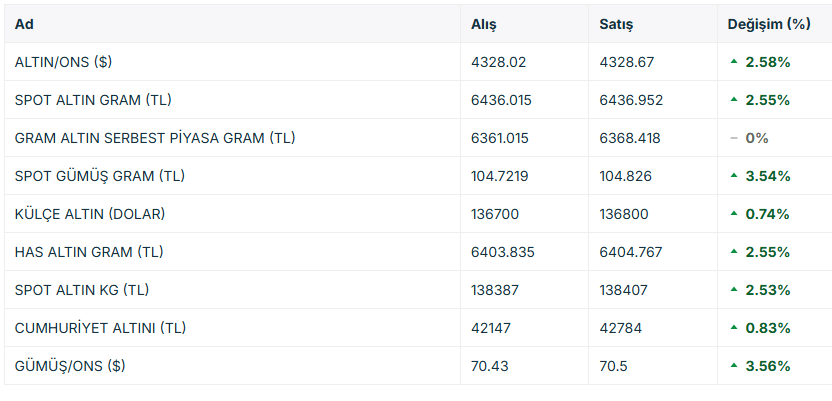Click the up arrow beside 3.56% change
This screenshot has height=401, width=832.
click(734, 366)
